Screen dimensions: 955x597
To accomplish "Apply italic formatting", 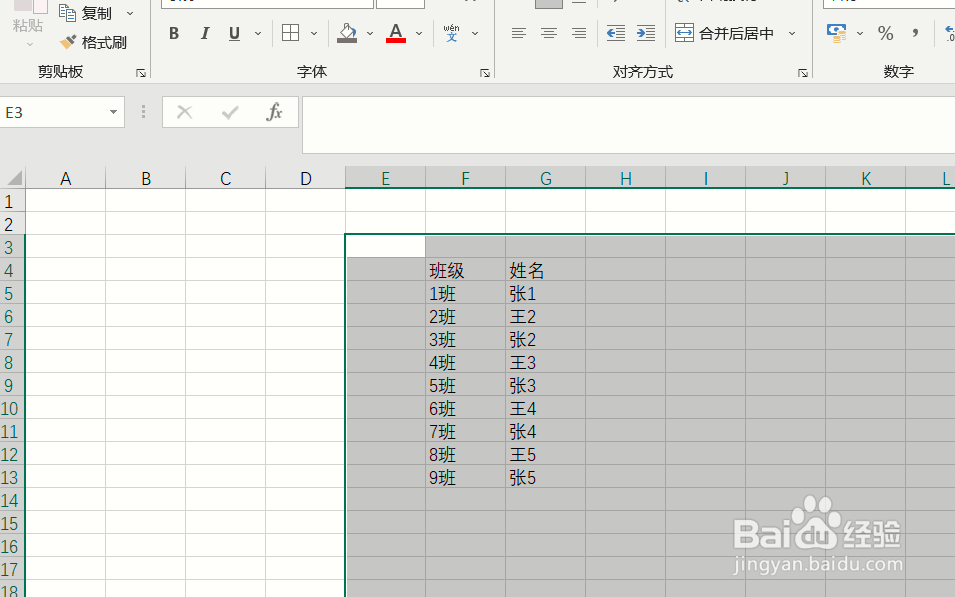I will 204,33.
